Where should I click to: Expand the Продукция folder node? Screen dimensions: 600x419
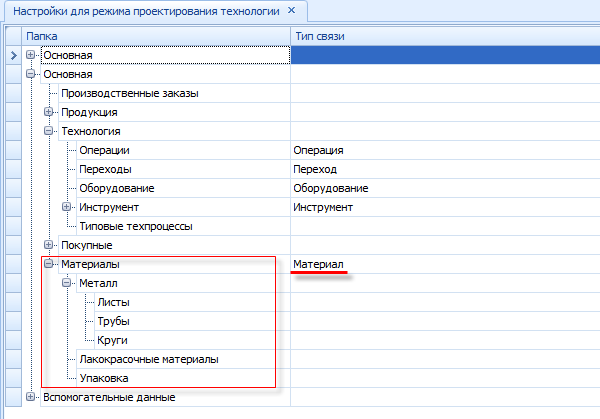coord(49,112)
